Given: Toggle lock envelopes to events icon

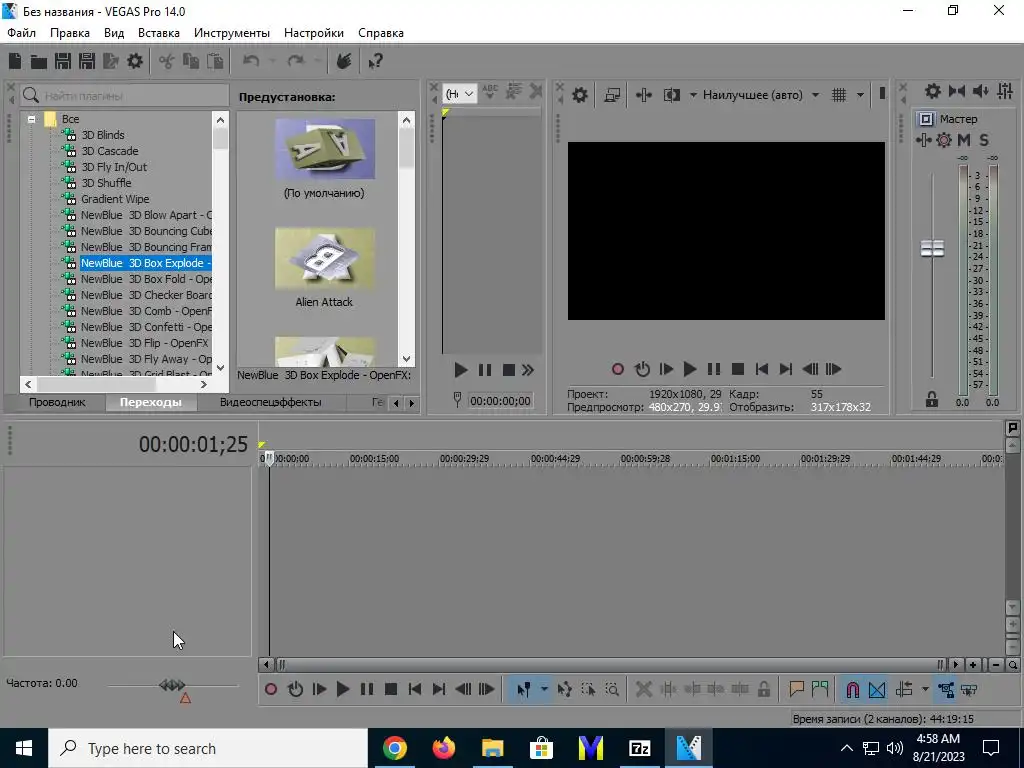Looking at the screenshot, I should coord(946,689).
